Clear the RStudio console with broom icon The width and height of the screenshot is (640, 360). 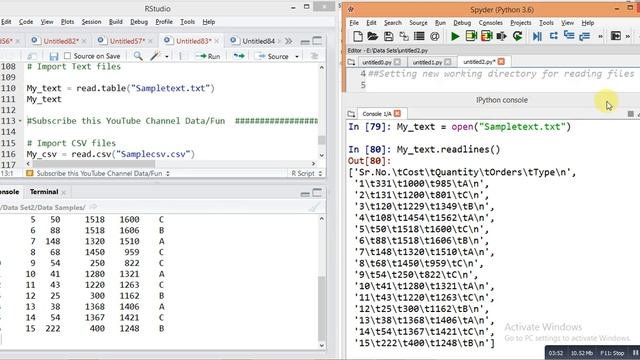coord(314,207)
